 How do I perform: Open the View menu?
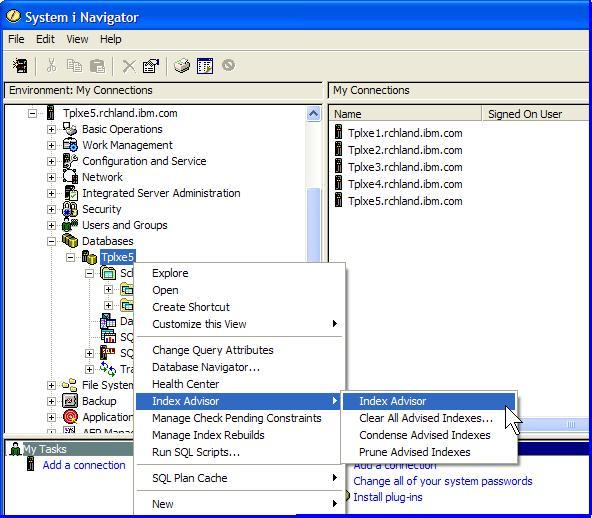(x=77, y=39)
